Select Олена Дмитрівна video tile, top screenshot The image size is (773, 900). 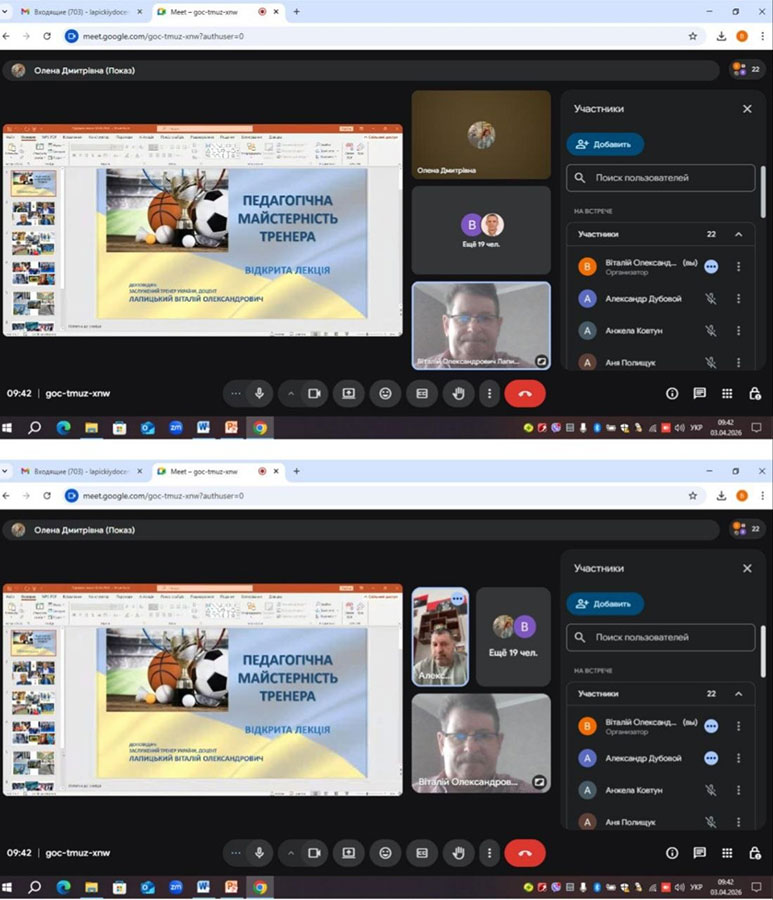[x=481, y=134]
